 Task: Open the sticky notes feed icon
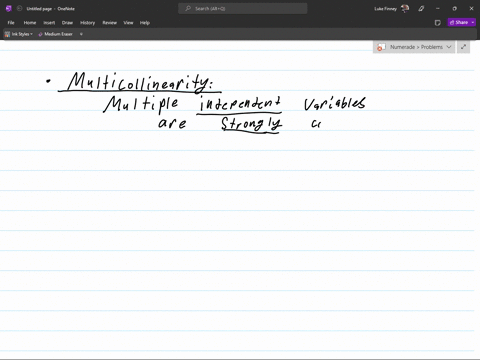(x=438, y=23)
